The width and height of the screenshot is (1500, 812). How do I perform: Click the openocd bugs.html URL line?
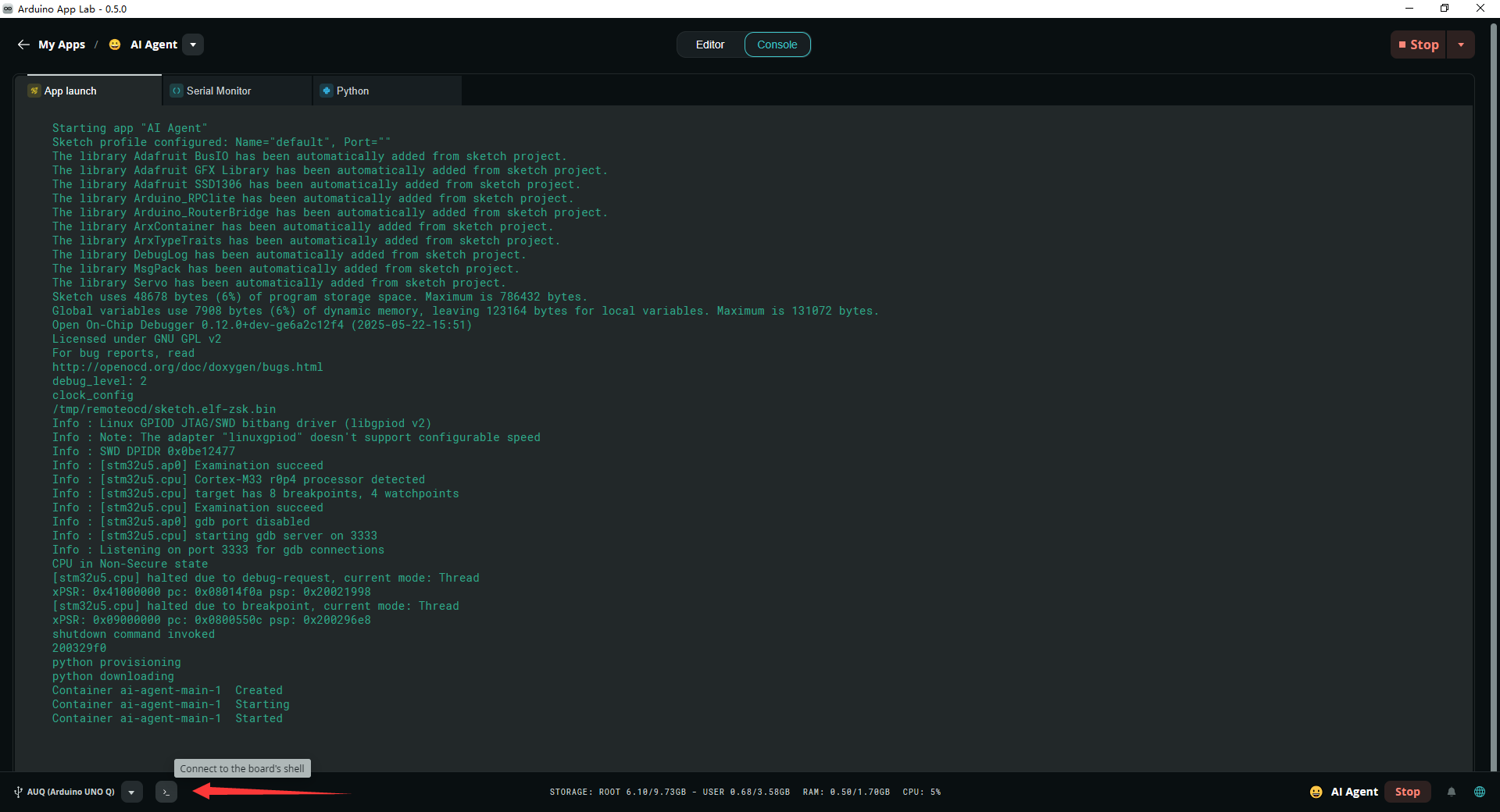click(x=187, y=367)
